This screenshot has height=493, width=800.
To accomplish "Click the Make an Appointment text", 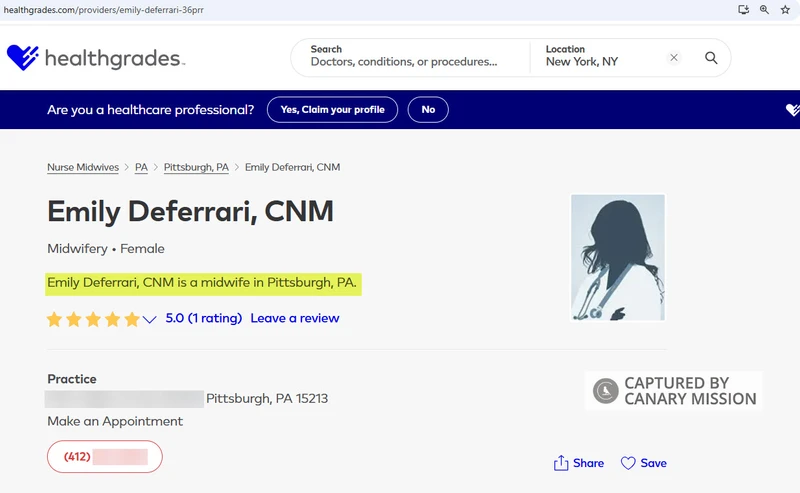I will coord(115,421).
